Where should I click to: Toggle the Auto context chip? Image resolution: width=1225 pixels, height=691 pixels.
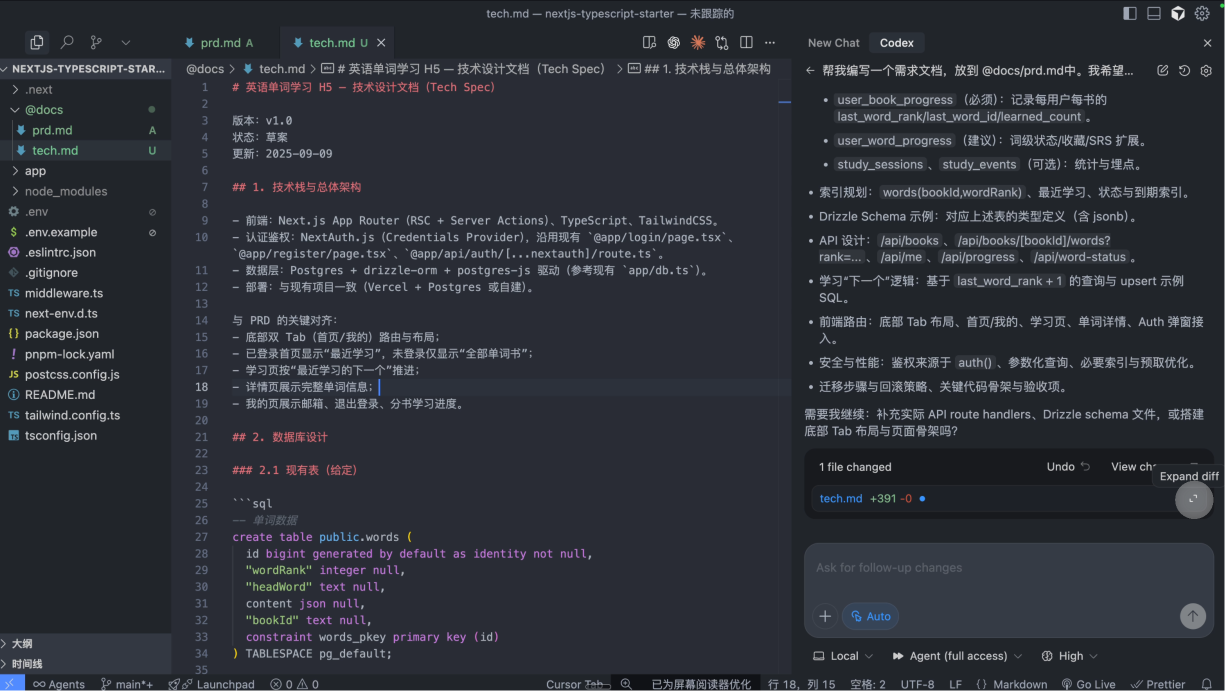coord(870,616)
